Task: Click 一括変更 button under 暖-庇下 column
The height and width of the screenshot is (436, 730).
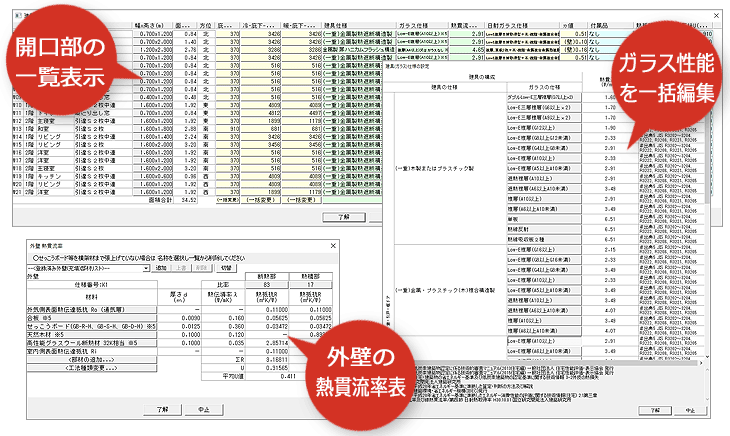Action: pos(302,200)
